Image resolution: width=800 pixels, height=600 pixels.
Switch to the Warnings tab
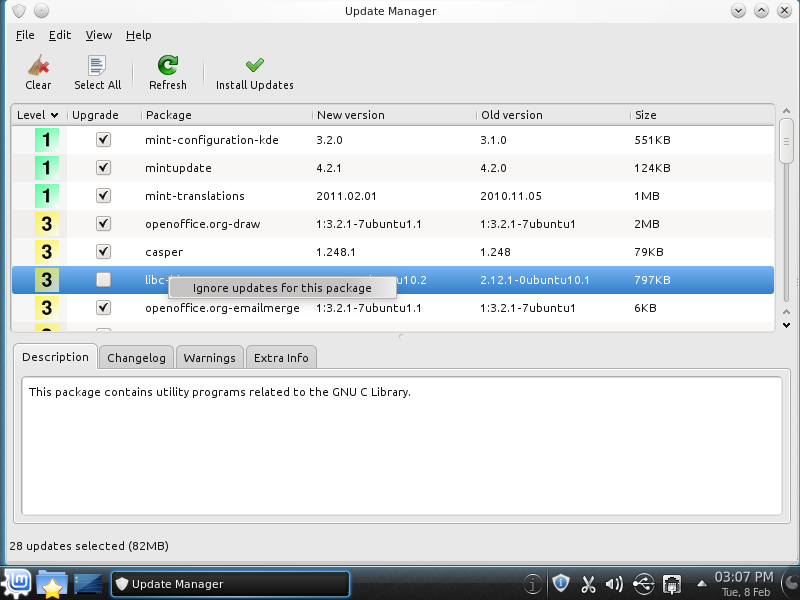(210, 358)
